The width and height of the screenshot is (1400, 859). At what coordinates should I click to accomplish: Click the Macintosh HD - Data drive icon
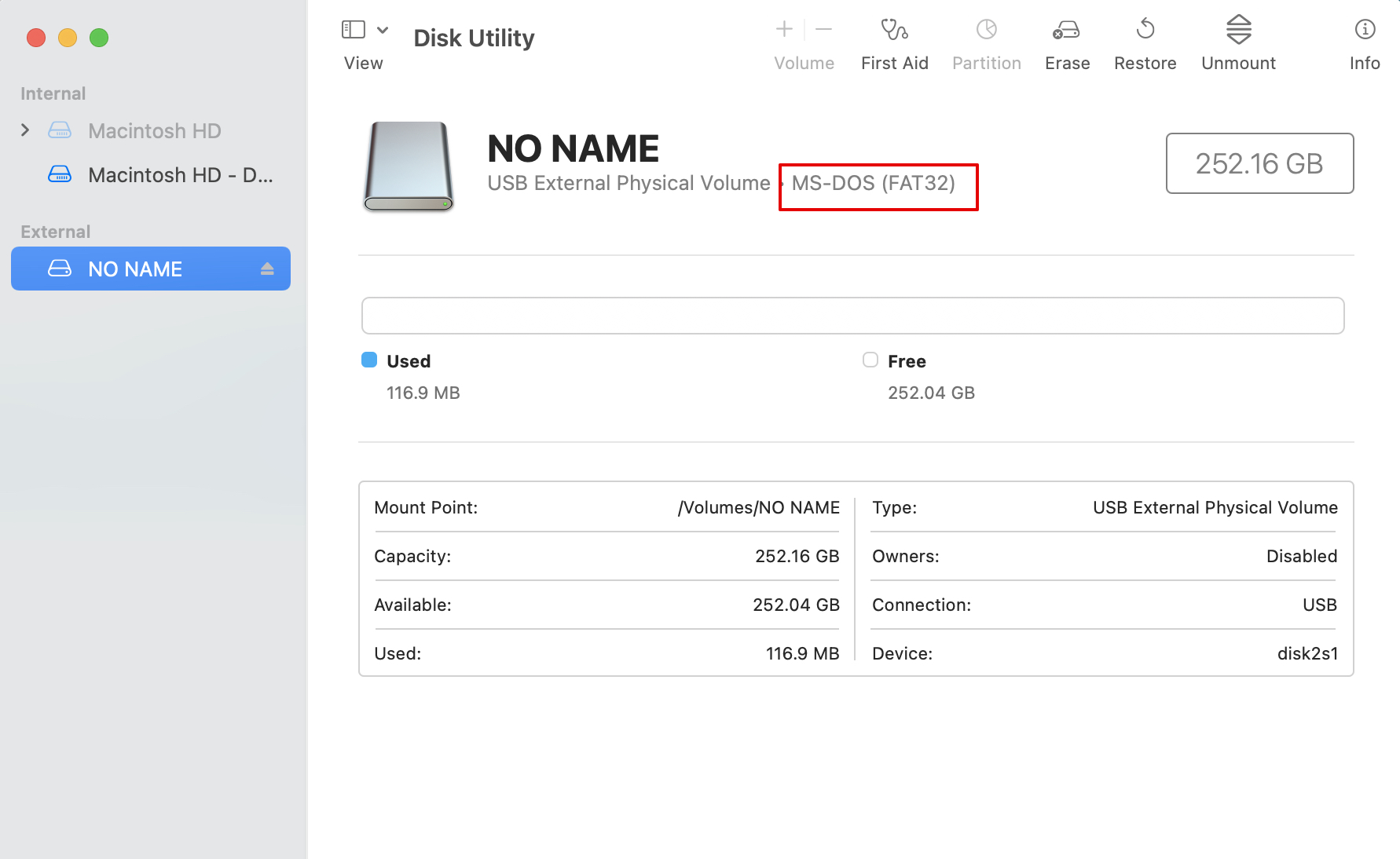(60, 174)
